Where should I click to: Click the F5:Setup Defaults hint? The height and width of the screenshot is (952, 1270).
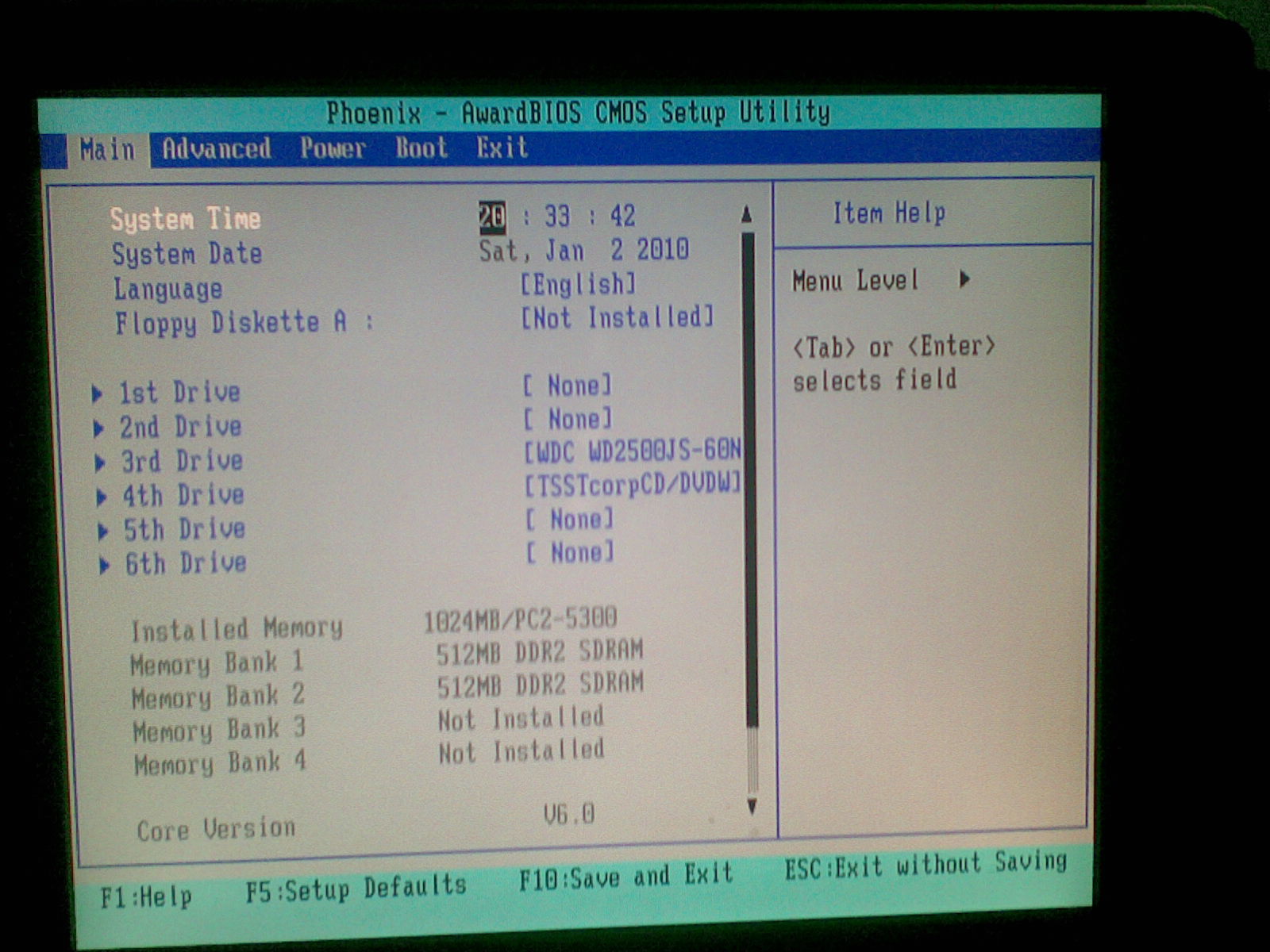[x=356, y=889]
